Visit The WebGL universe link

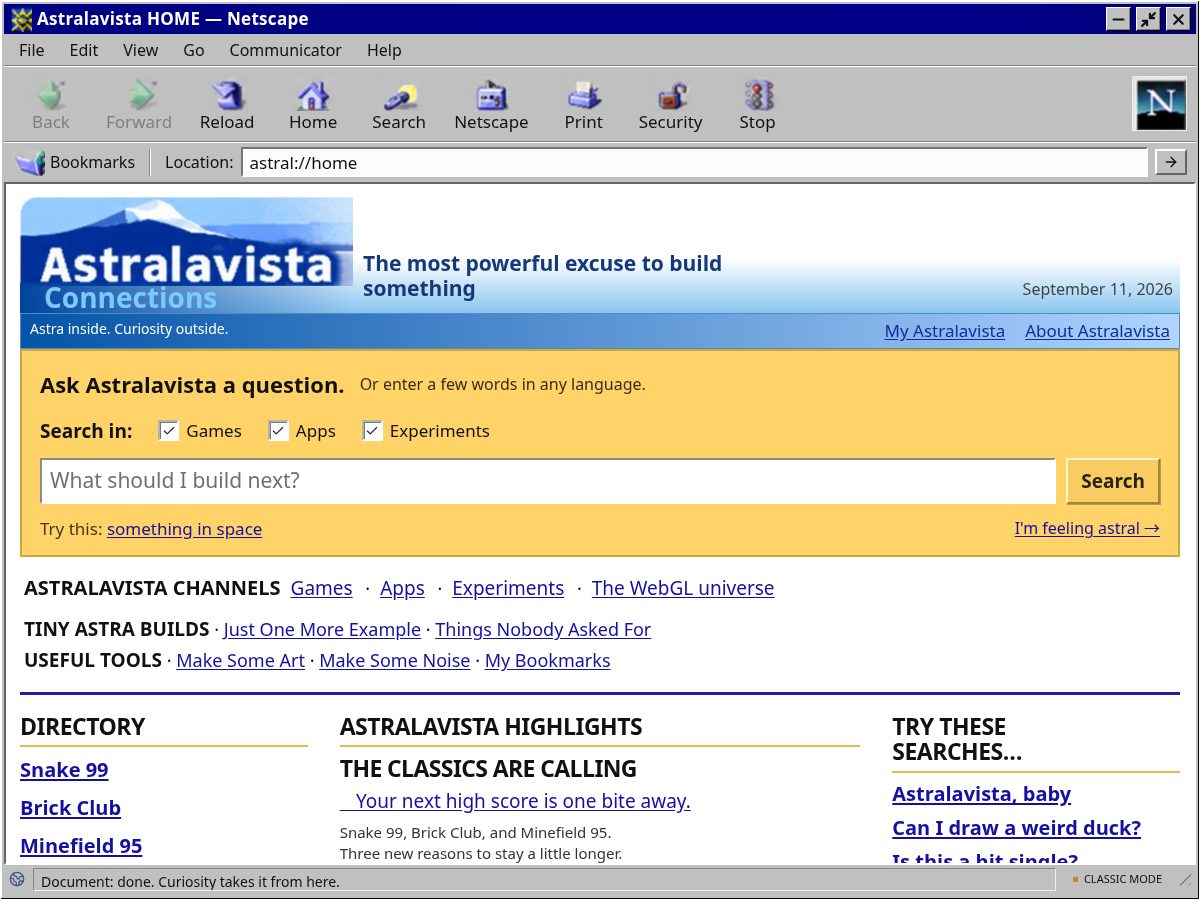pyautogui.click(x=683, y=588)
